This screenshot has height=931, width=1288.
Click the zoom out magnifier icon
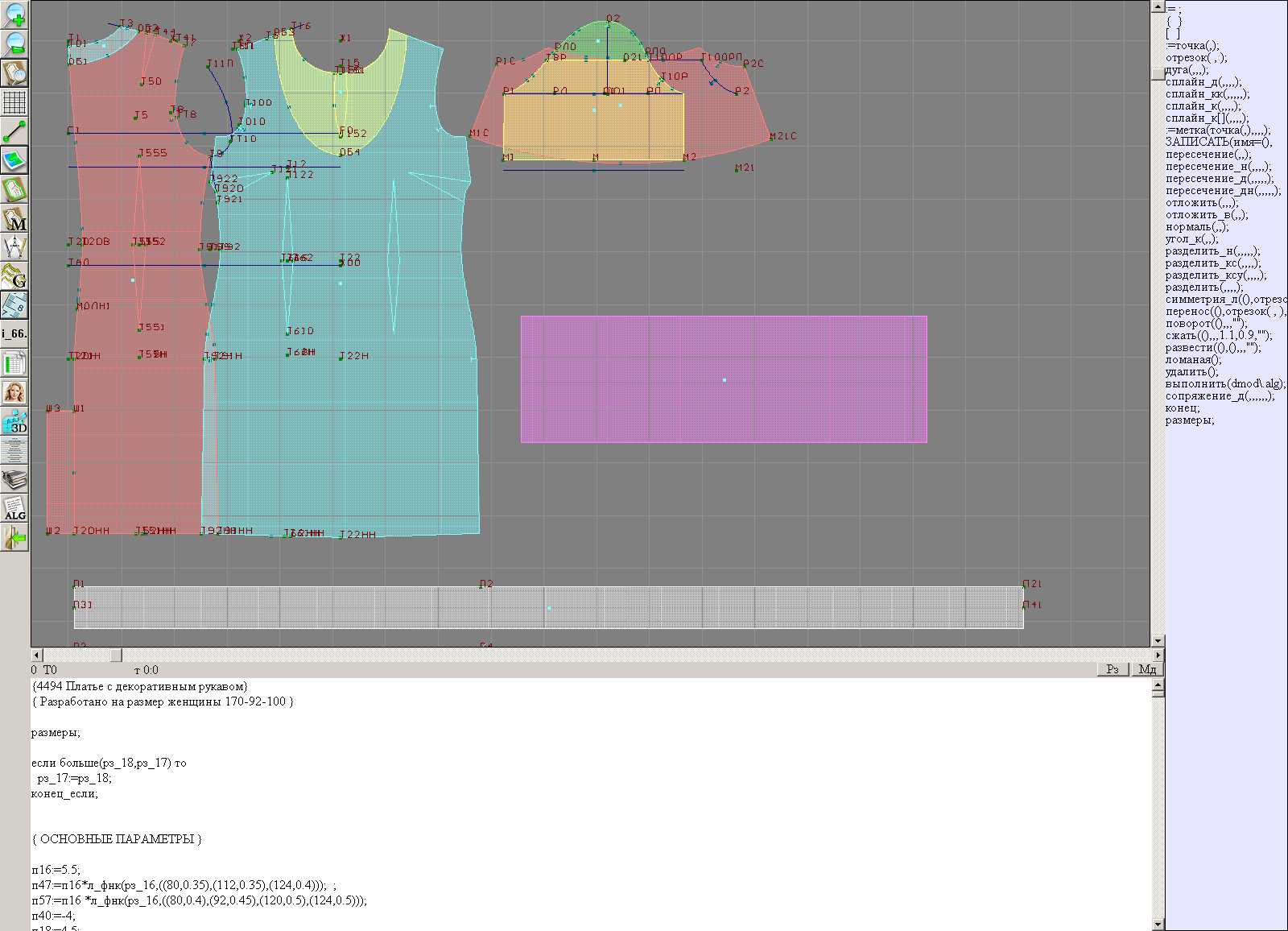[14, 43]
